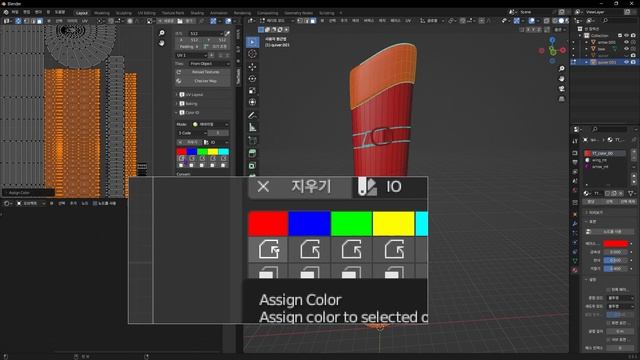Click the red base color swatch in properties
The width and height of the screenshot is (640, 360).
616,244
